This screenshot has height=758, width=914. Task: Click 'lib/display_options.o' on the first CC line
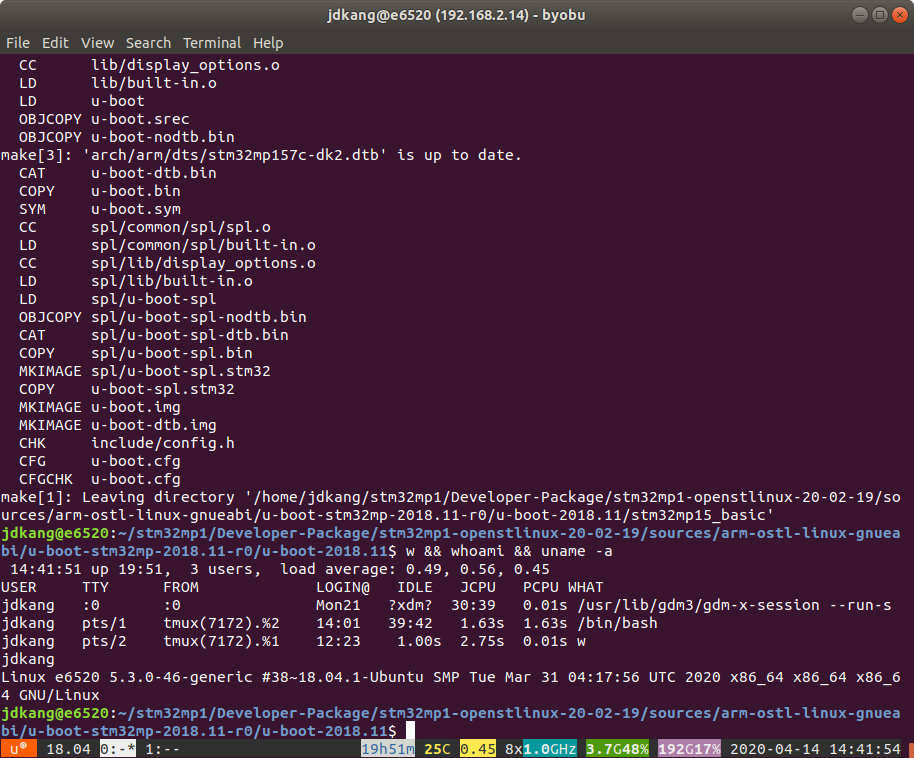coord(185,65)
